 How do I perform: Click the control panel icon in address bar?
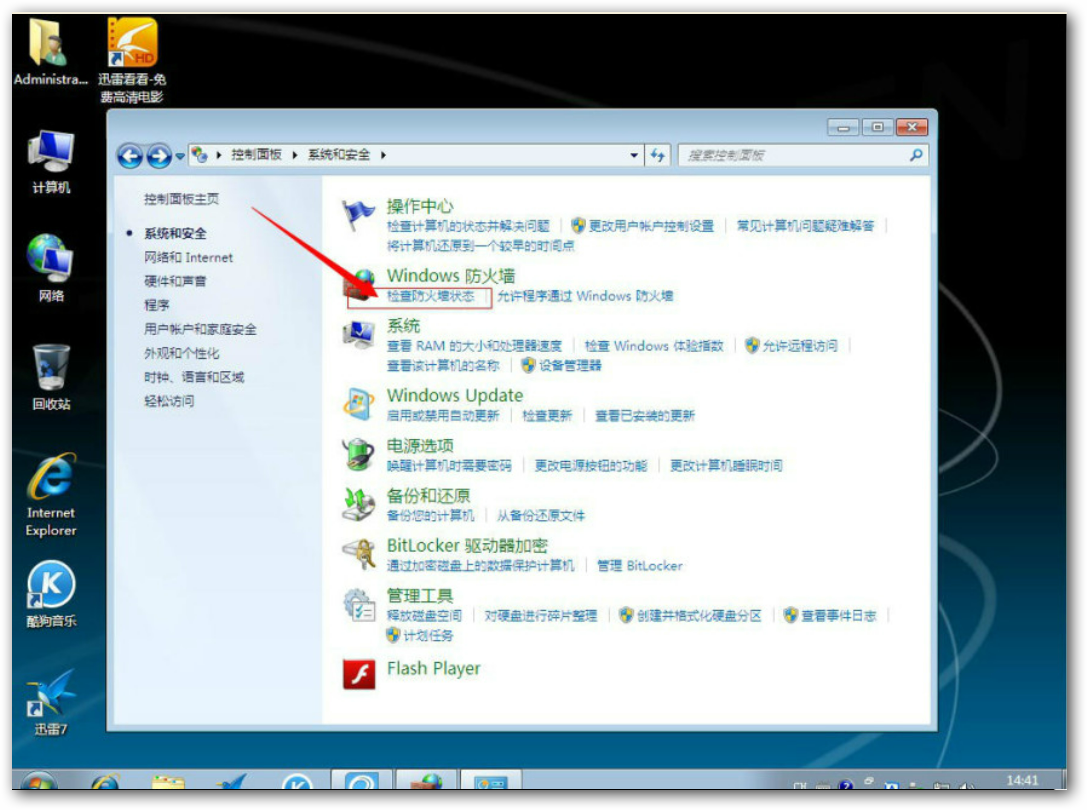click(x=200, y=155)
